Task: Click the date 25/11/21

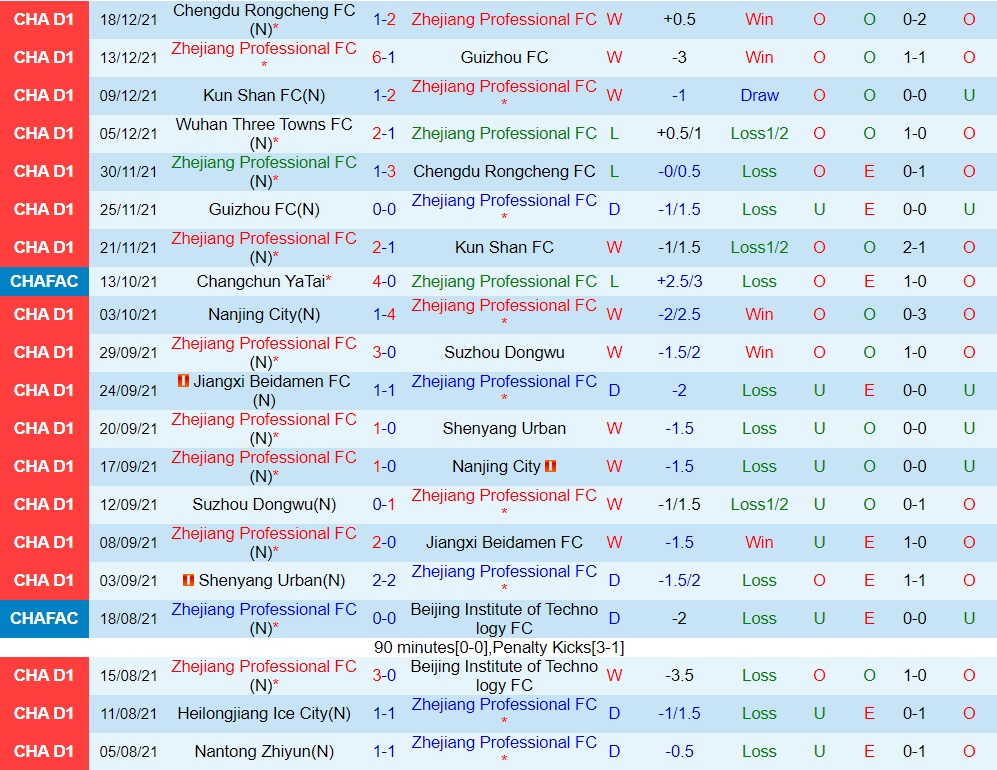Action: tap(128, 209)
